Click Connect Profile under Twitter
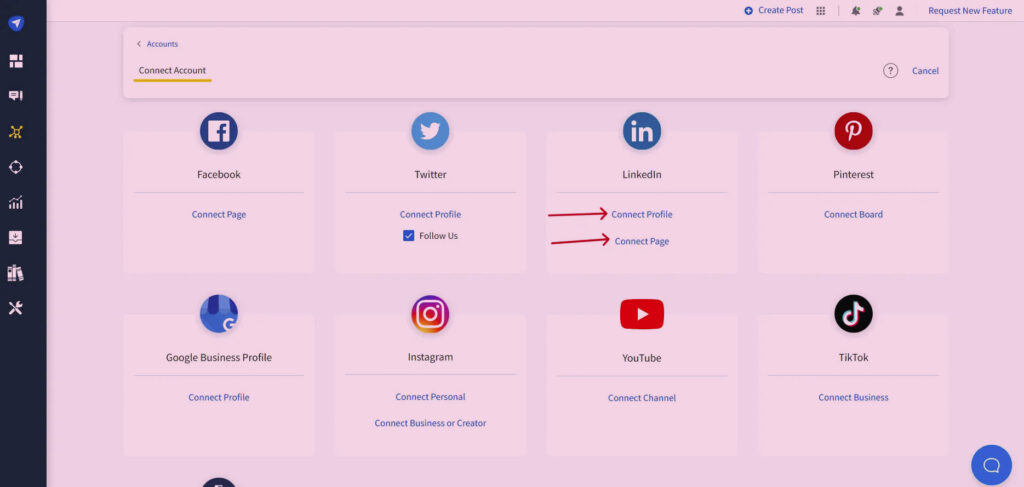Screen dimensions: 1024x487 [x=430, y=214]
